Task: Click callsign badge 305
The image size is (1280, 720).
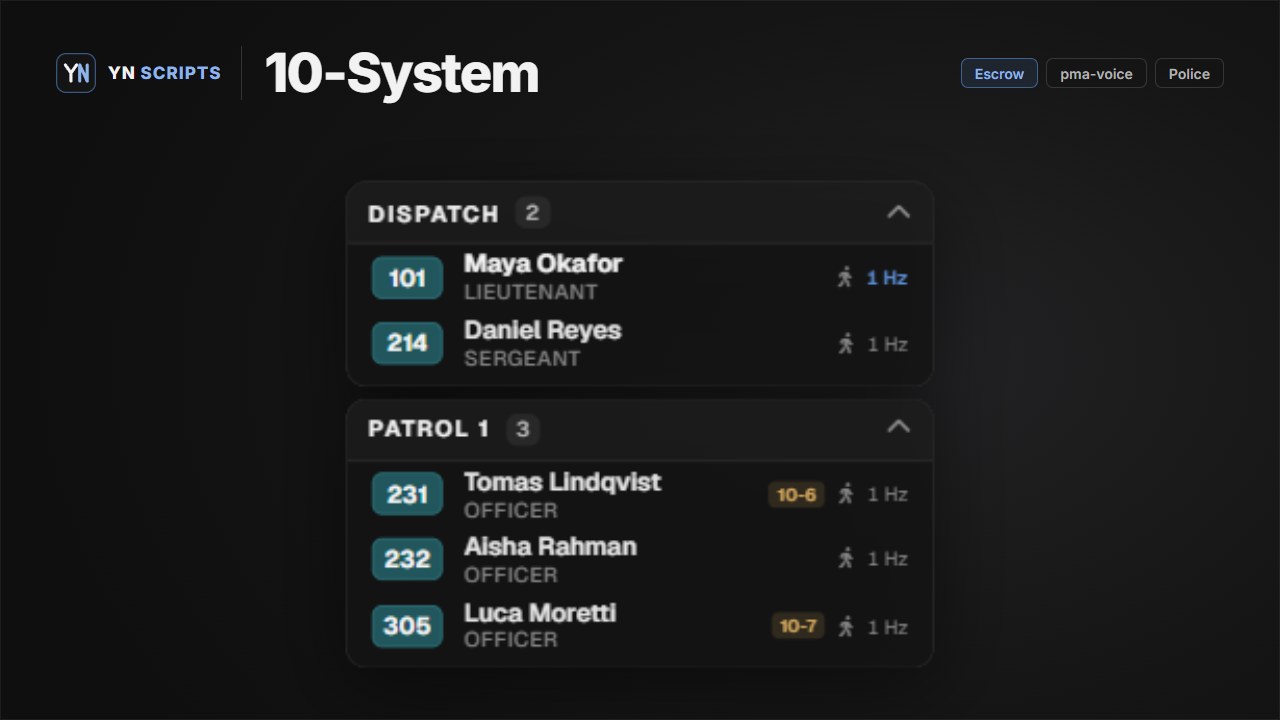Action: (x=407, y=626)
